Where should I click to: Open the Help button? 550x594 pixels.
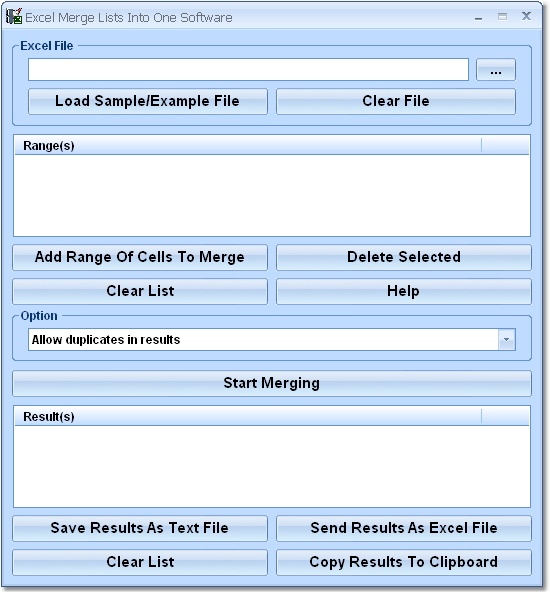pyautogui.click(x=404, y=291)
